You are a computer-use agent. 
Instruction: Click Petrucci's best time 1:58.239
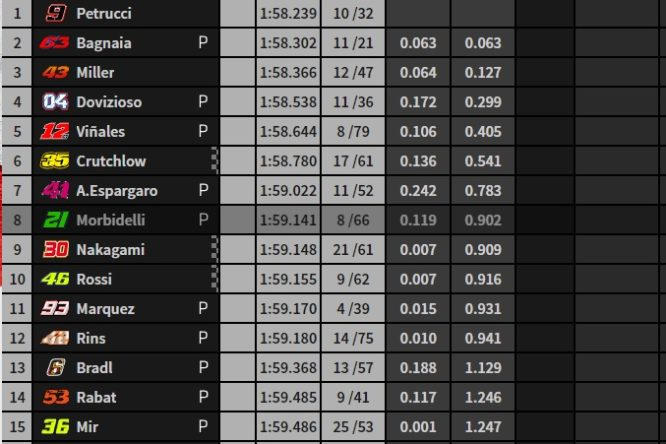pos(288,14)
